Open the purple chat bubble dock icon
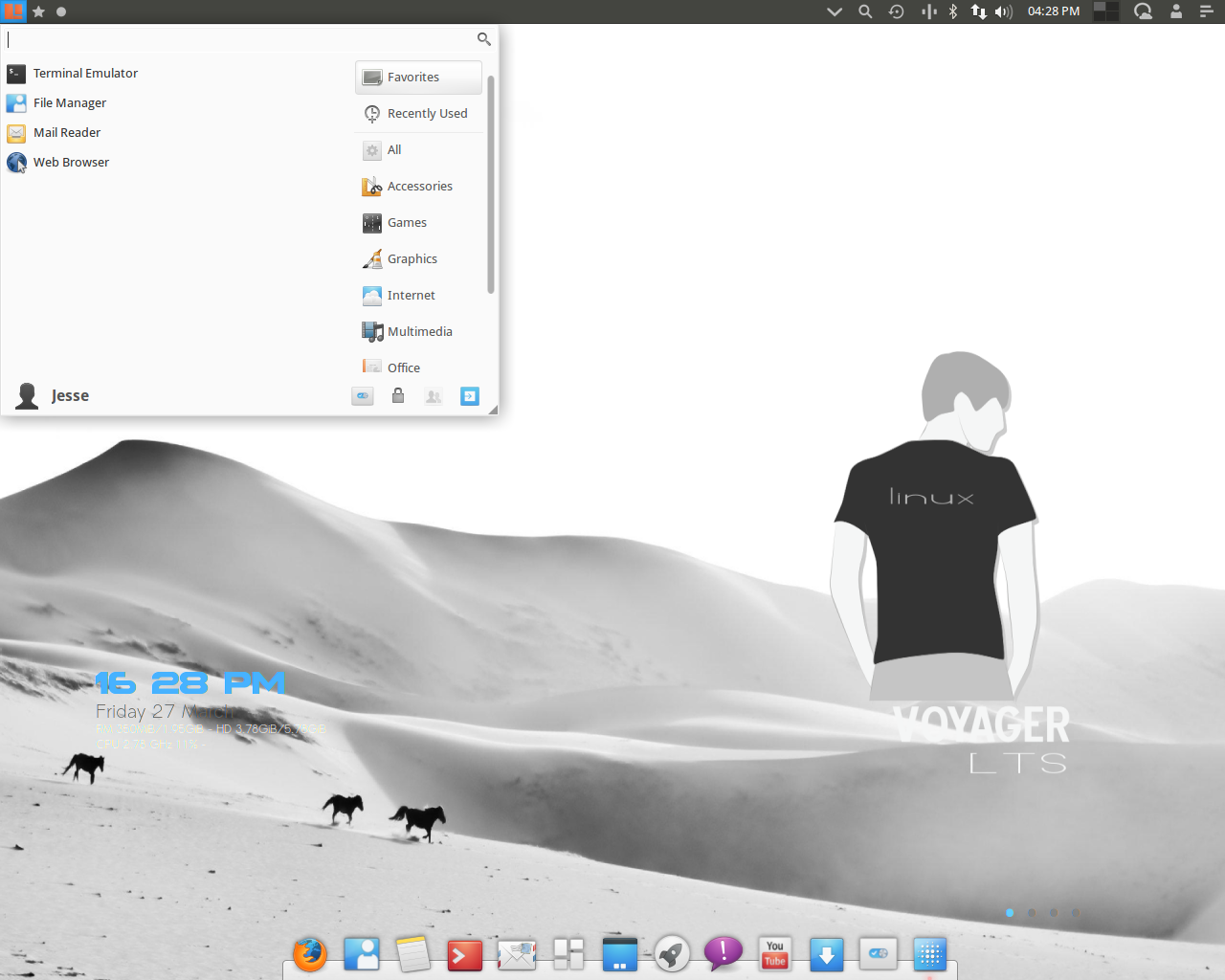The image size is (1225, 980). click(x=724, y=954)
